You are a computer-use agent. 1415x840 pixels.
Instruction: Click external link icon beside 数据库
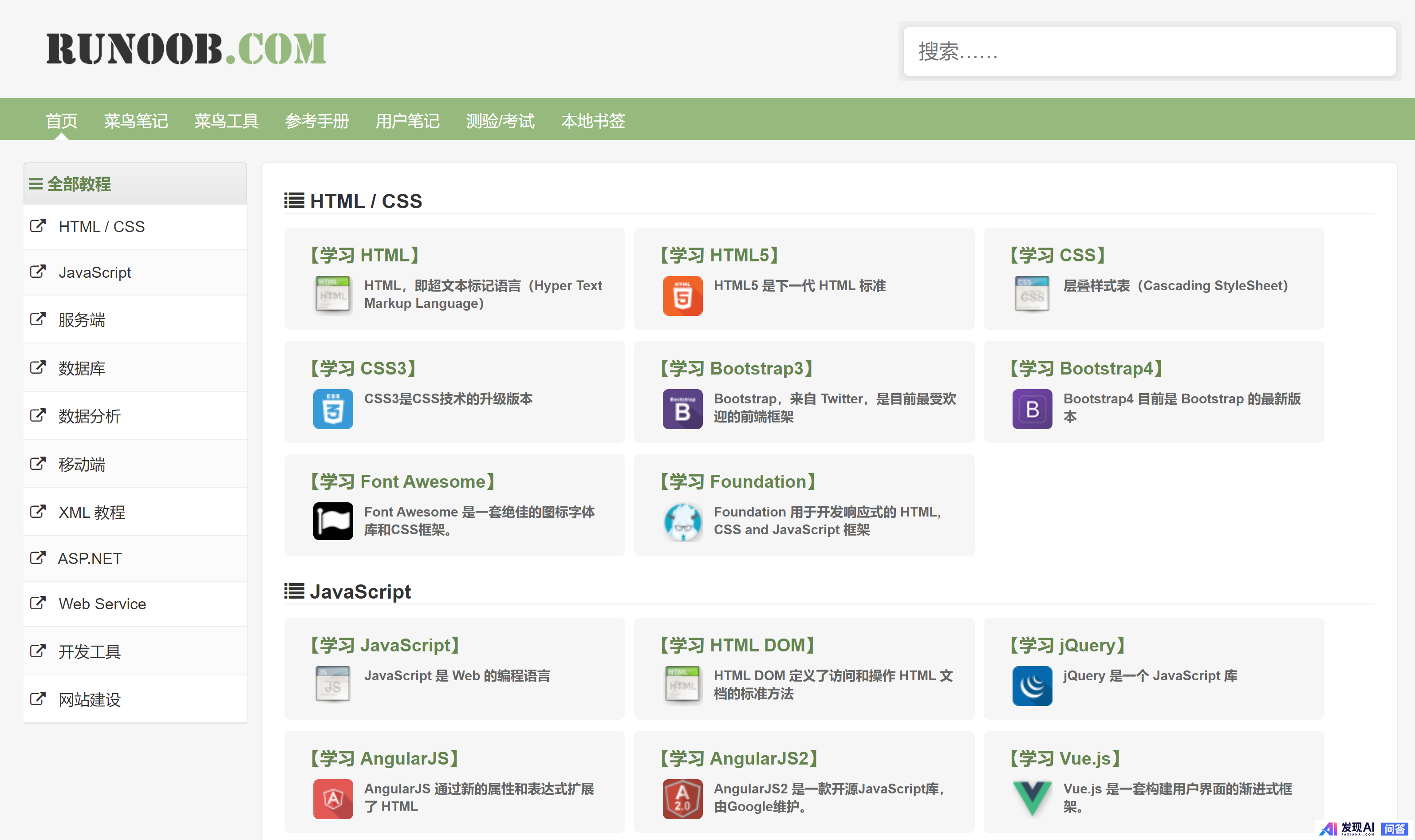[x=37, y=367]
